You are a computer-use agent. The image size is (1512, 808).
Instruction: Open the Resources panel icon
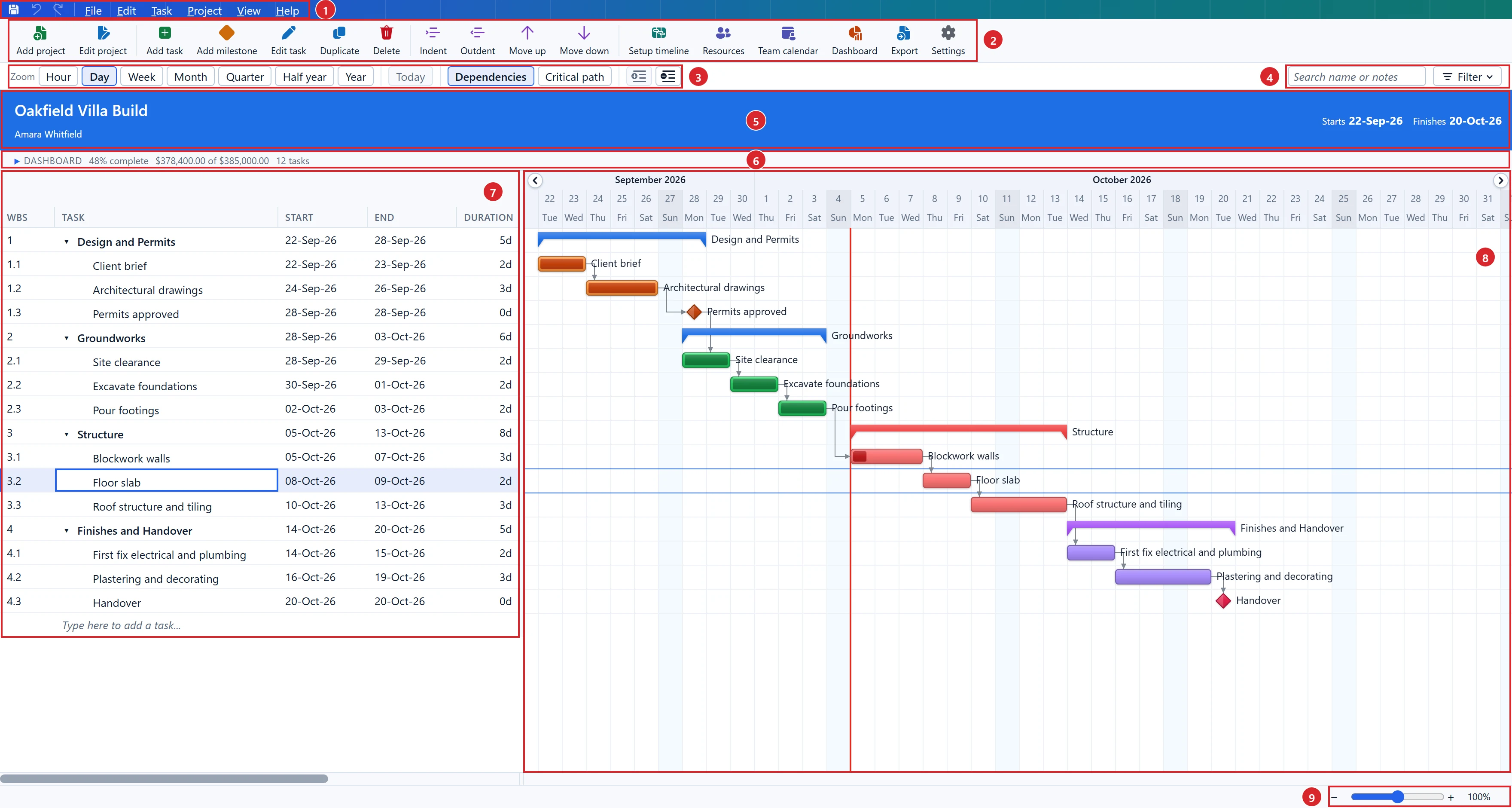(723, 33)
